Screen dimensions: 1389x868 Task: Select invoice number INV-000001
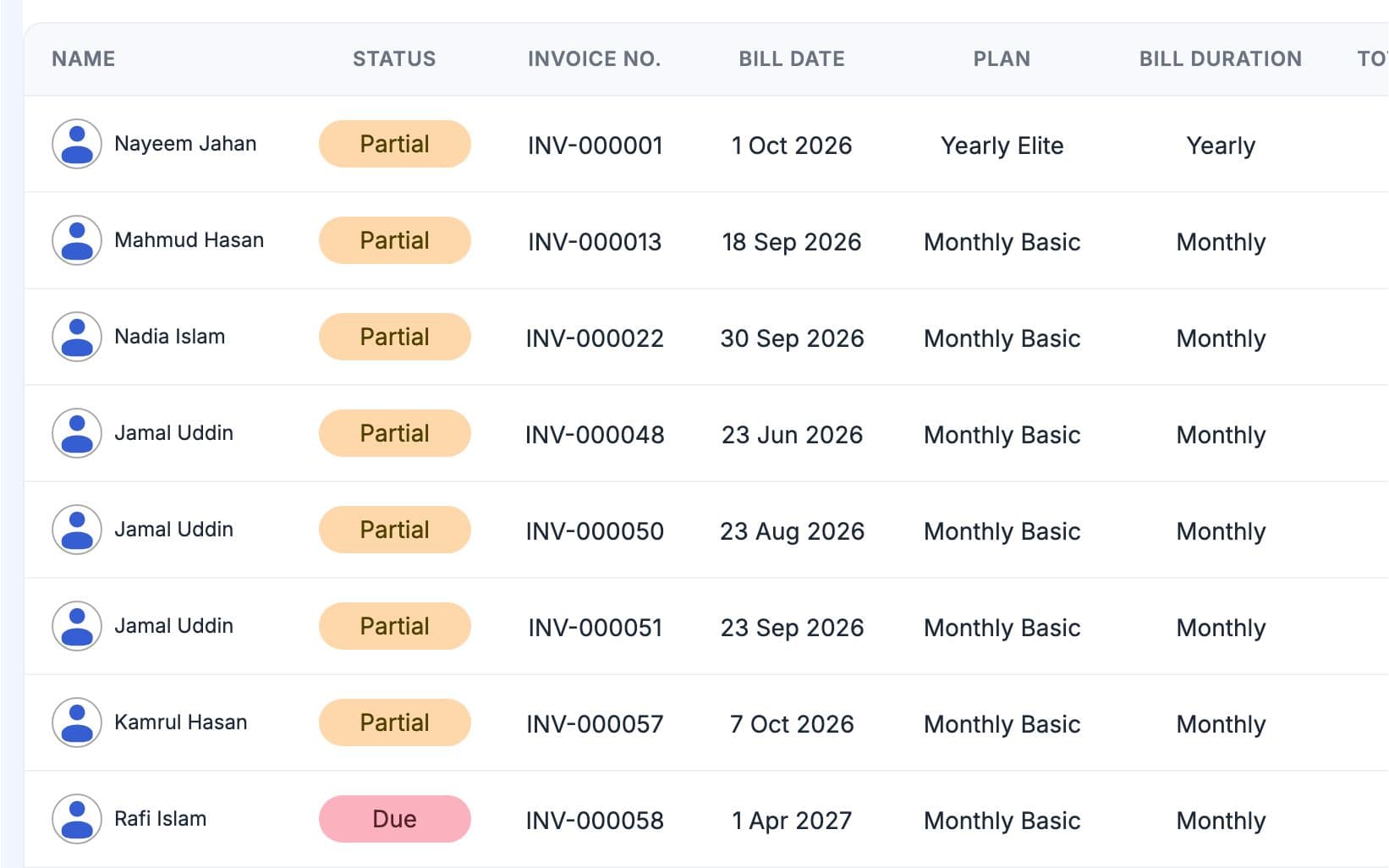coord(595,146)
